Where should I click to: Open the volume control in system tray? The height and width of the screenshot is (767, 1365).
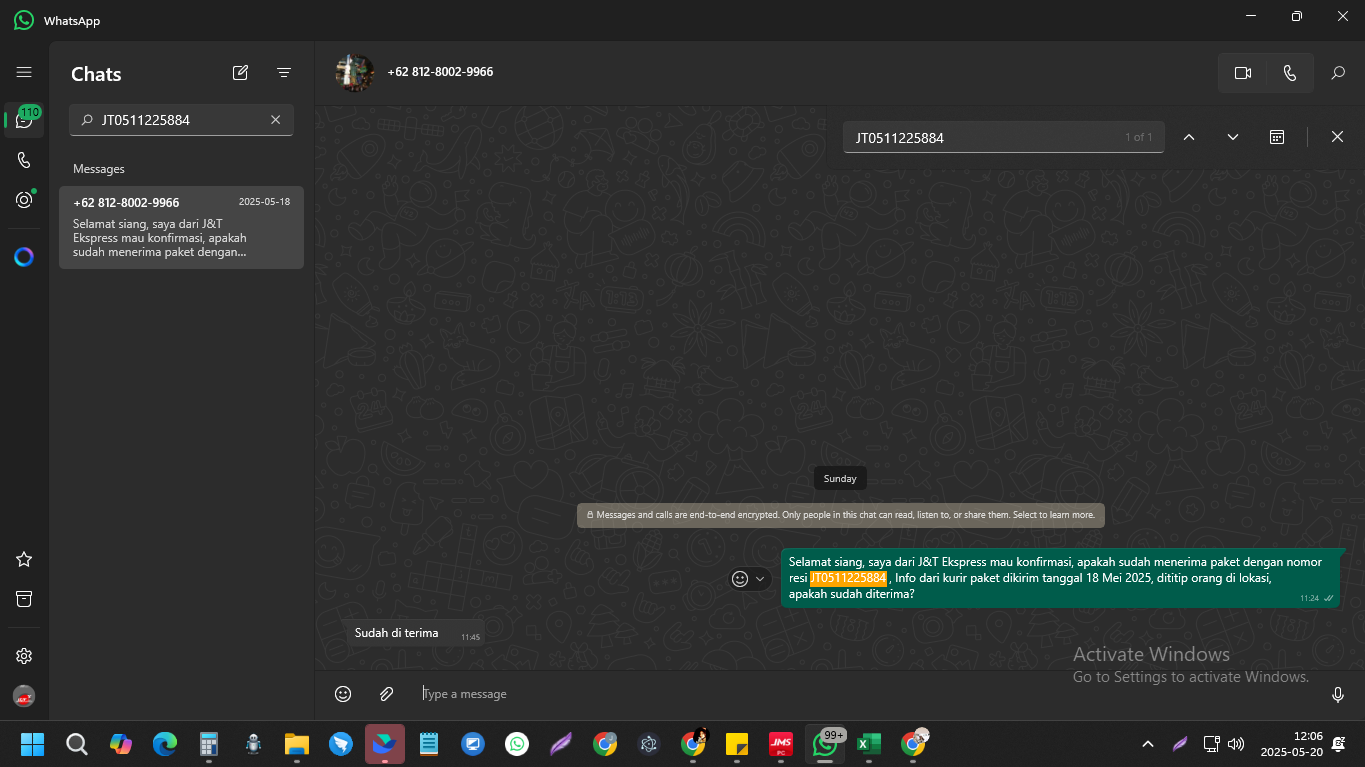click(1236, 744)
